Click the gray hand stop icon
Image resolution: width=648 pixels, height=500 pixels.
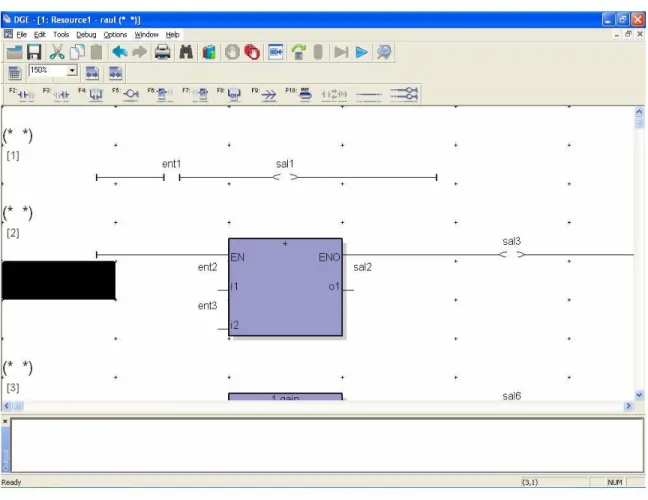232,52
